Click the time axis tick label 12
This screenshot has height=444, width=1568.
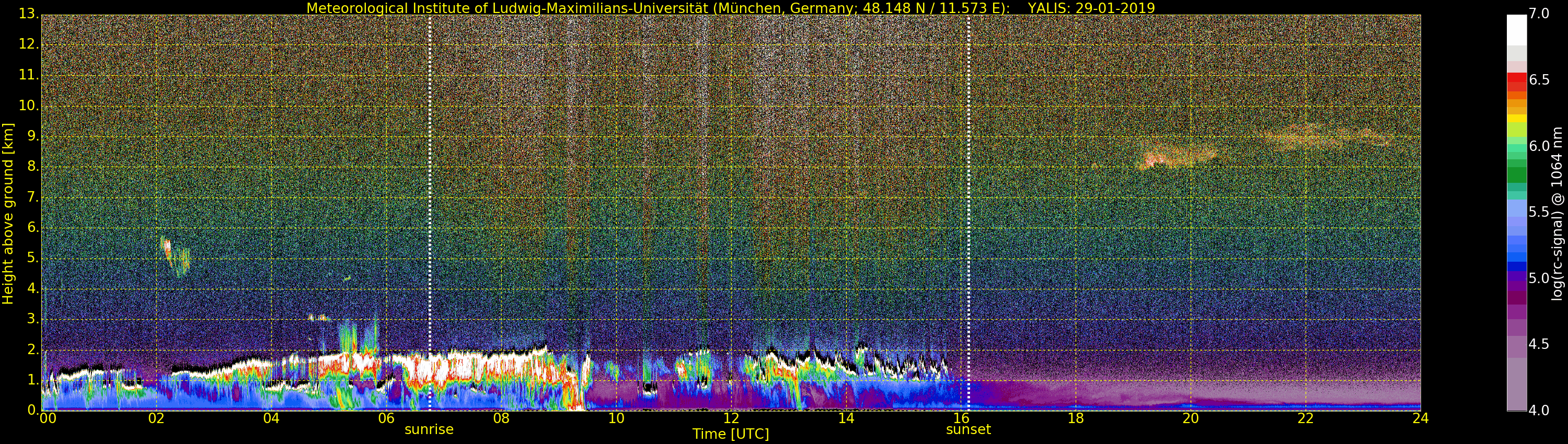coord(731,418)
